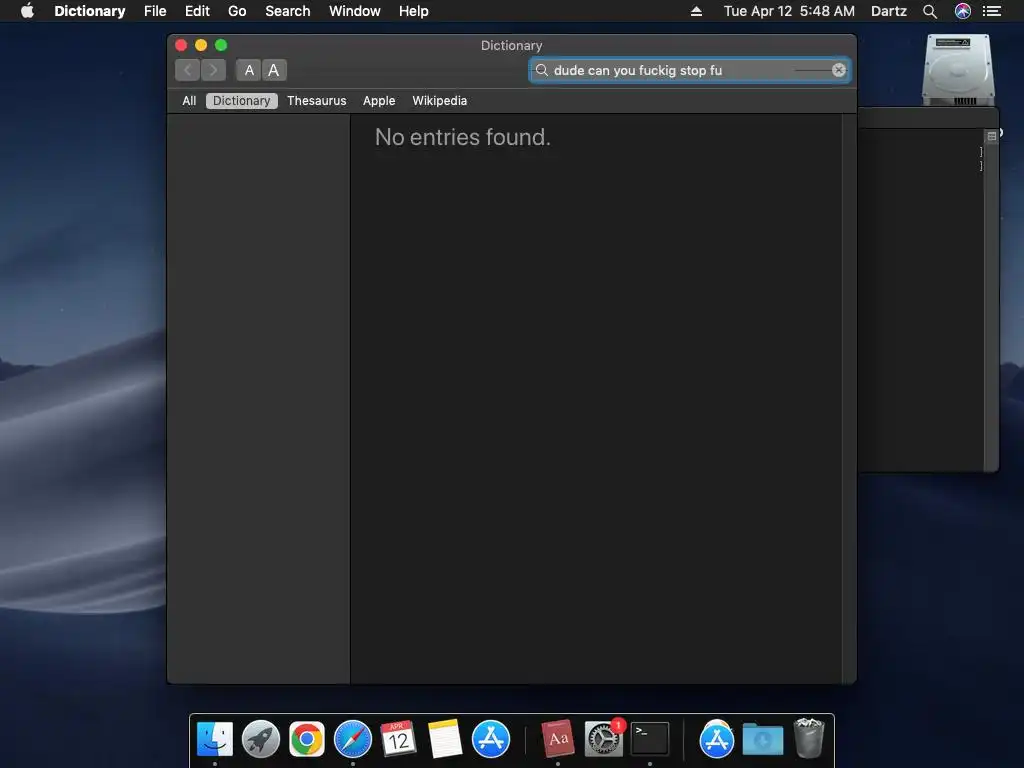Open Safari compass icon in Dock

click(x=353, y=739)
